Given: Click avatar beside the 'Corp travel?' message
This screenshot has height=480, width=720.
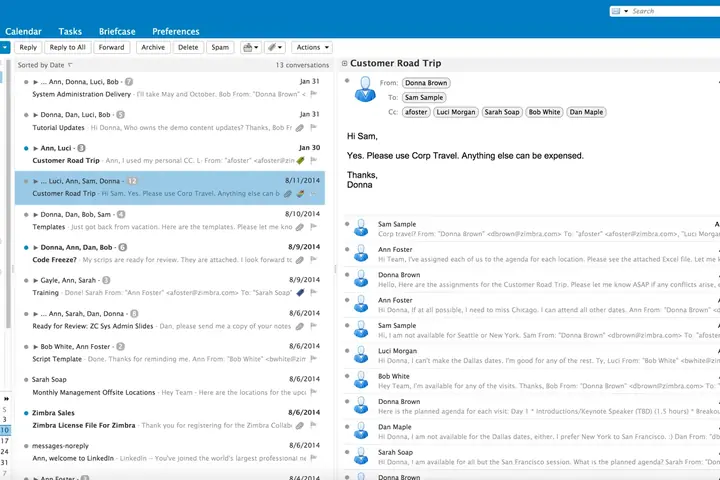Looking at the screenshot, I should (361, 227).
